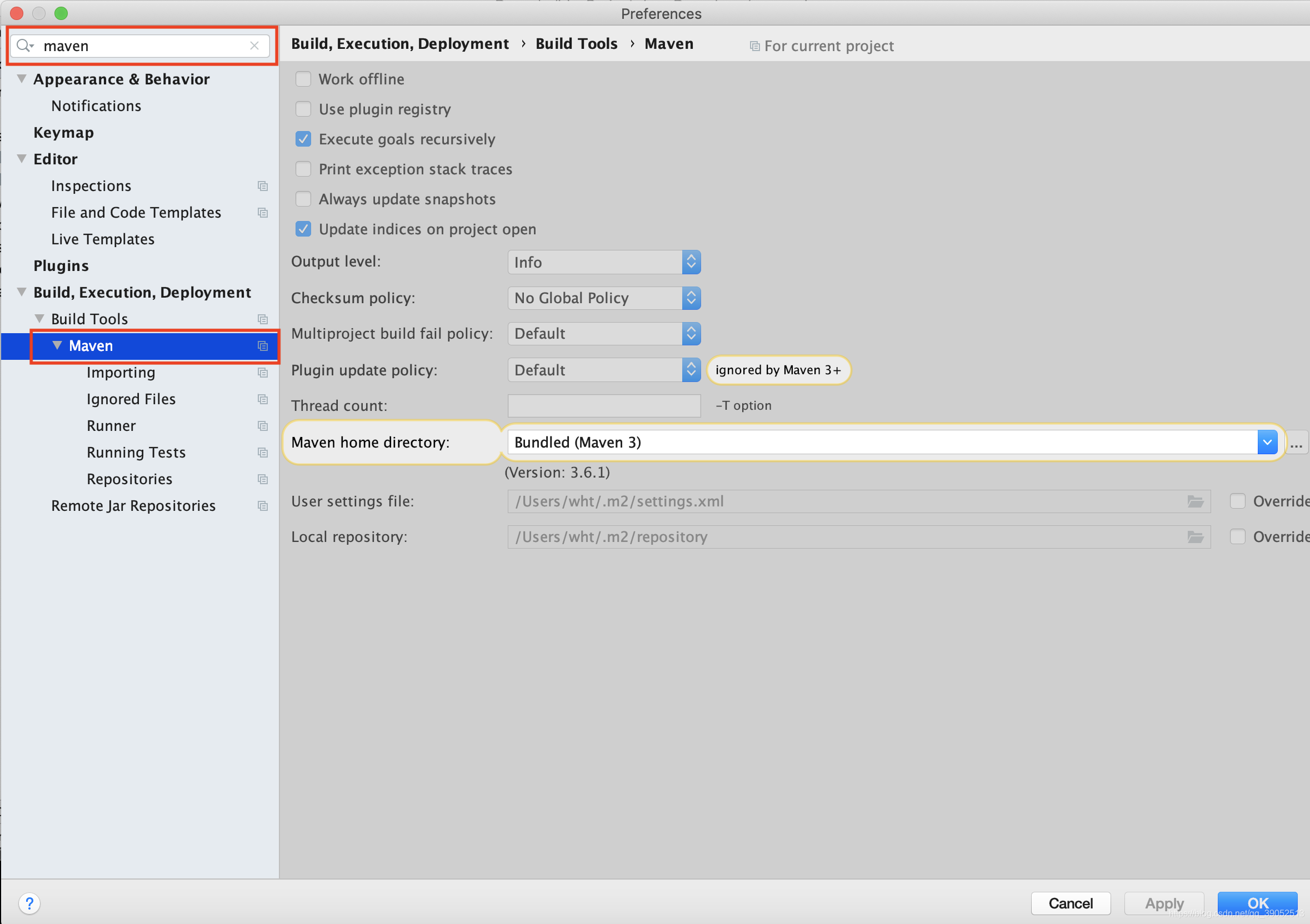Clear the maven search text with X icon
The image size is (1310, 924).
click(254, 46)
